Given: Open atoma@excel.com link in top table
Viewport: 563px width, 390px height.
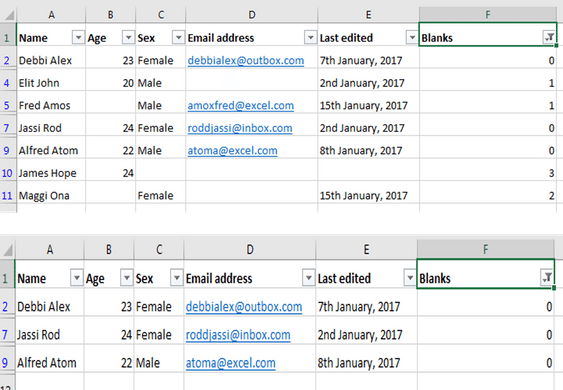Looking at the screenshot, I should [x=232, y=150].
